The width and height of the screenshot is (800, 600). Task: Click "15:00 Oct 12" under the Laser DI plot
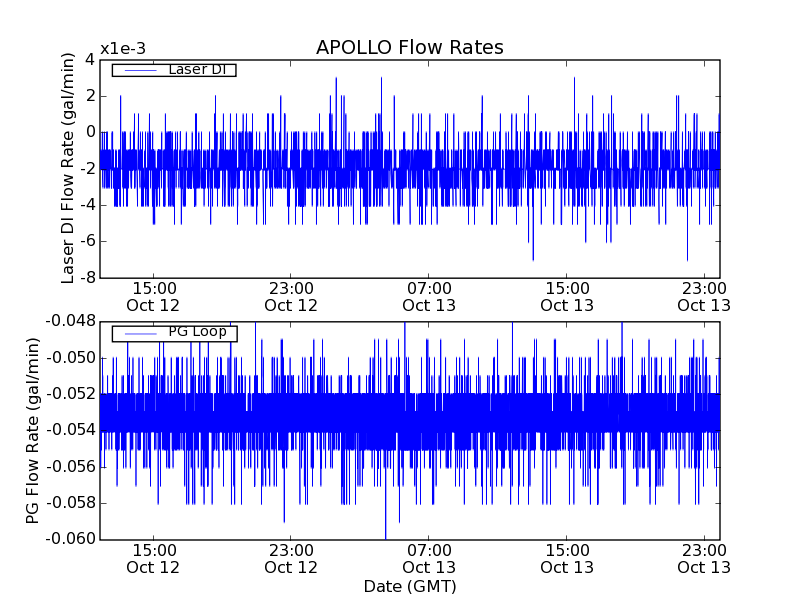[153, 297]
